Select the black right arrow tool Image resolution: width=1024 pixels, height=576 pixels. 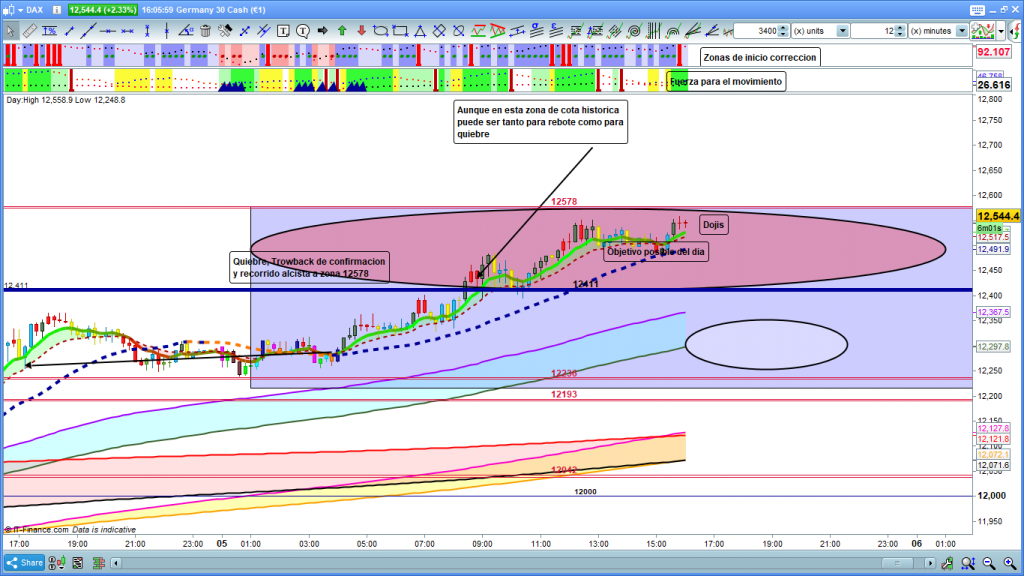point(323,31)
